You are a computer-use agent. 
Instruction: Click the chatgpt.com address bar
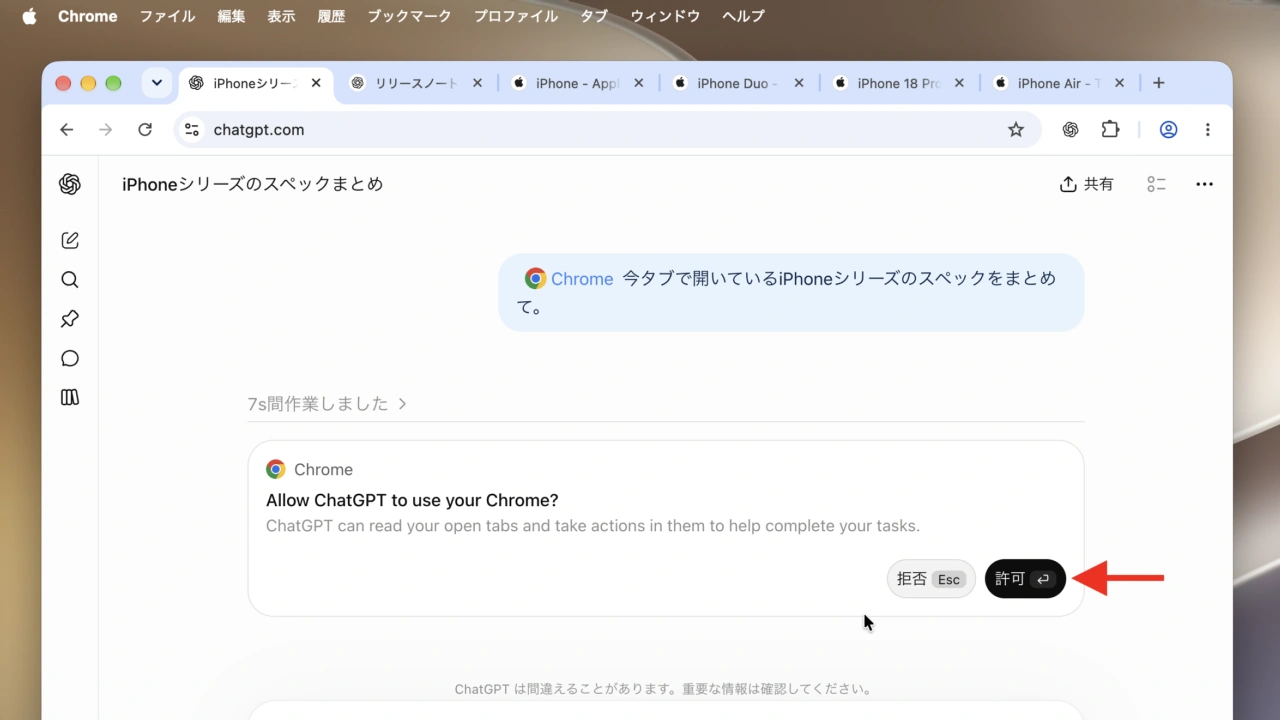(608, 129)
